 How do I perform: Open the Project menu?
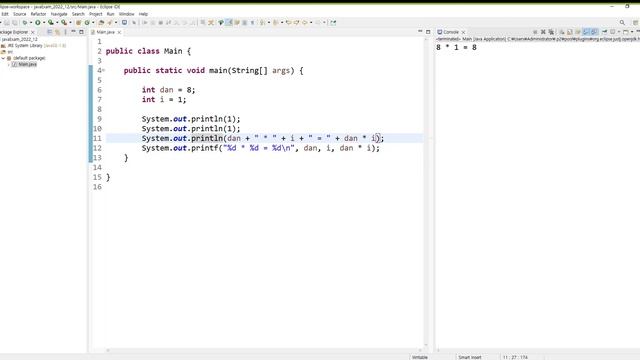pyautogui.click(x=96, y=14)
